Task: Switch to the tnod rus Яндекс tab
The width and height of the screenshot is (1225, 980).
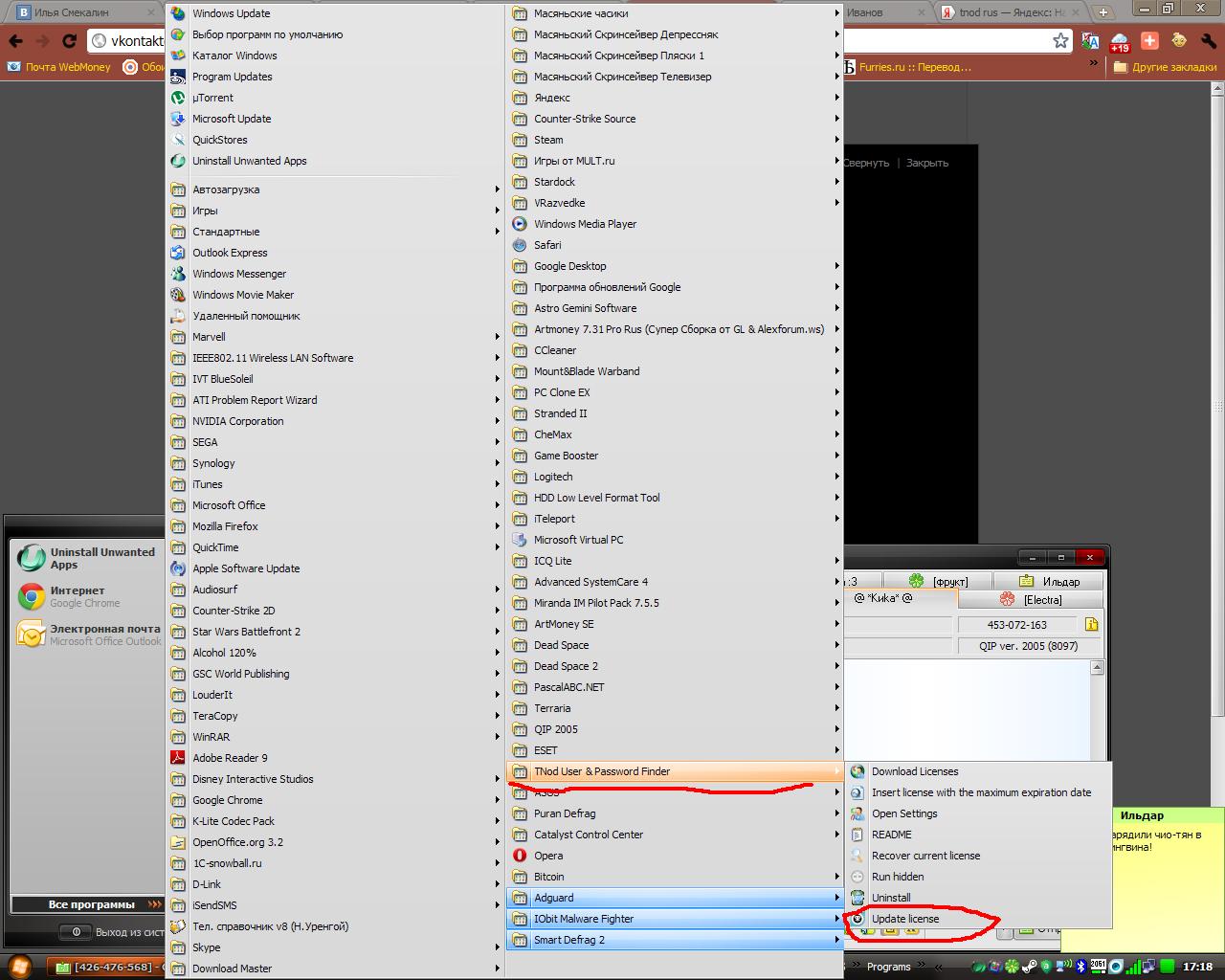Action: point(1011,12)
